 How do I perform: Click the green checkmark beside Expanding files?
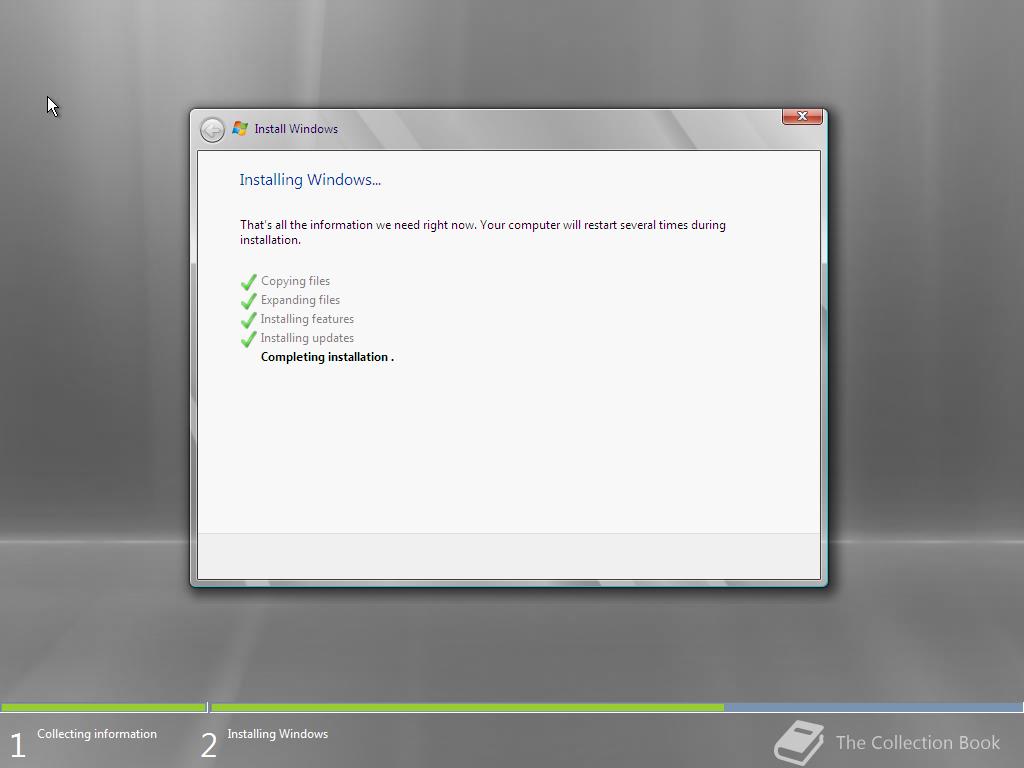(248, 301)
